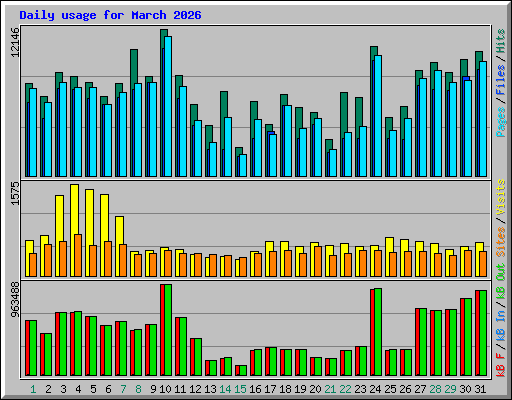
Task: Click the kB F legend label
Action: point(501,365)
